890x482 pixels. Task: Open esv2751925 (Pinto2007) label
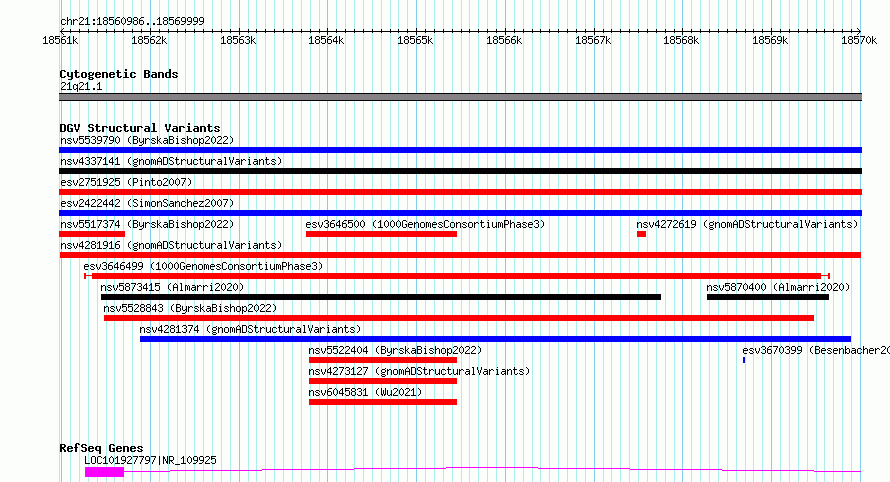pyautogui.click(x=126, y=182)
